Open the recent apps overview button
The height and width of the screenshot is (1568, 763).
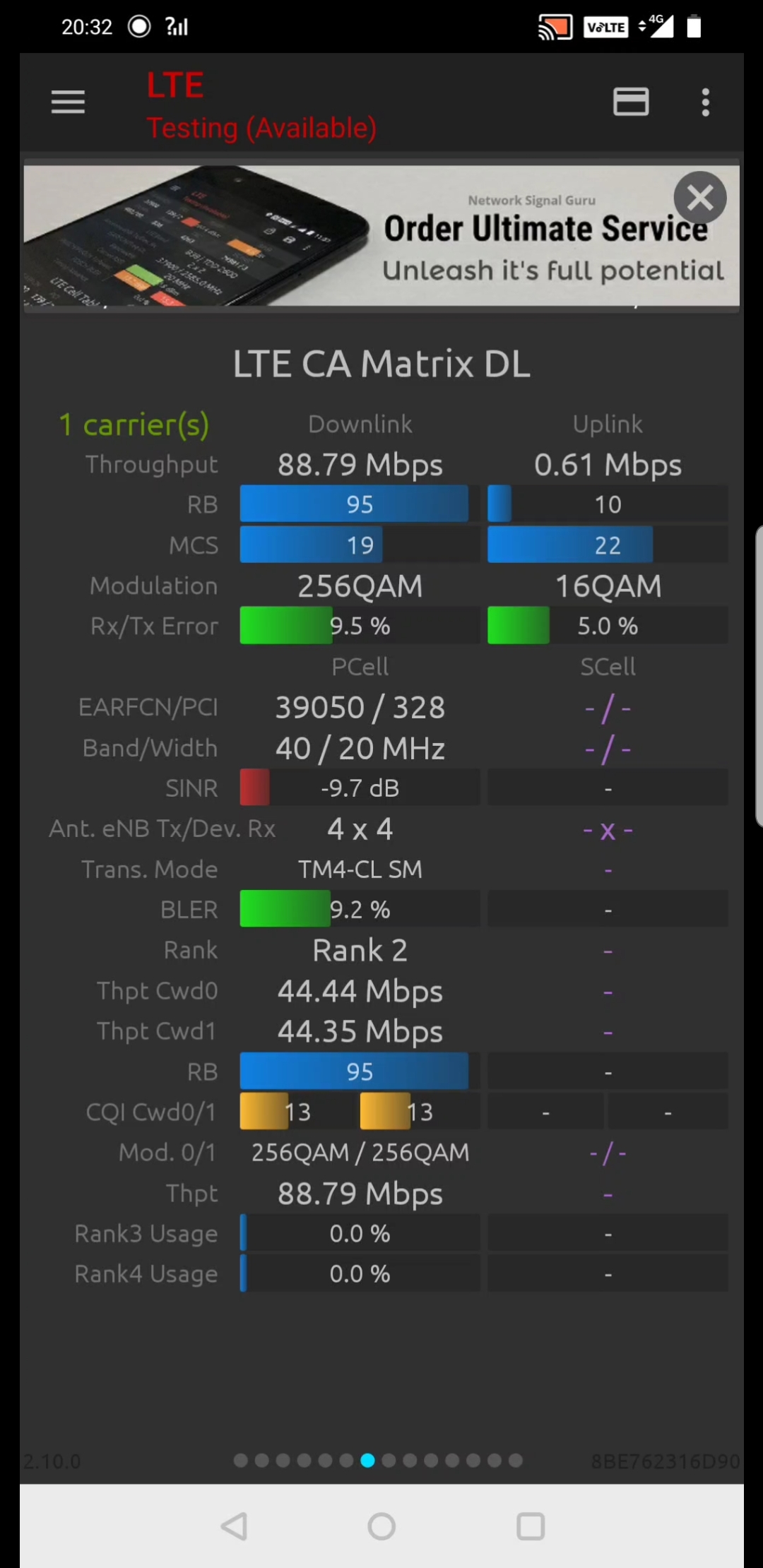[530, 1526]
